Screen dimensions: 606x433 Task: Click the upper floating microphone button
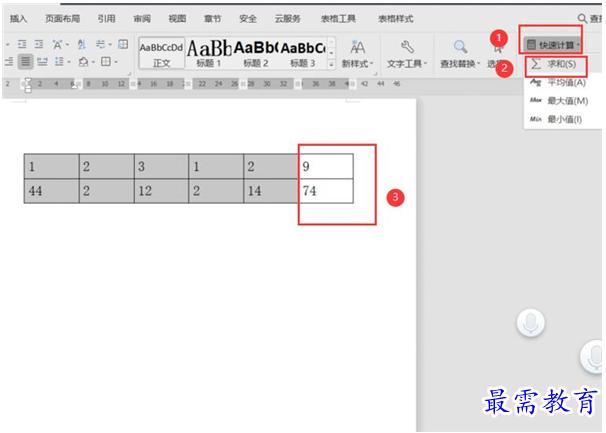(x=531, y=323)
